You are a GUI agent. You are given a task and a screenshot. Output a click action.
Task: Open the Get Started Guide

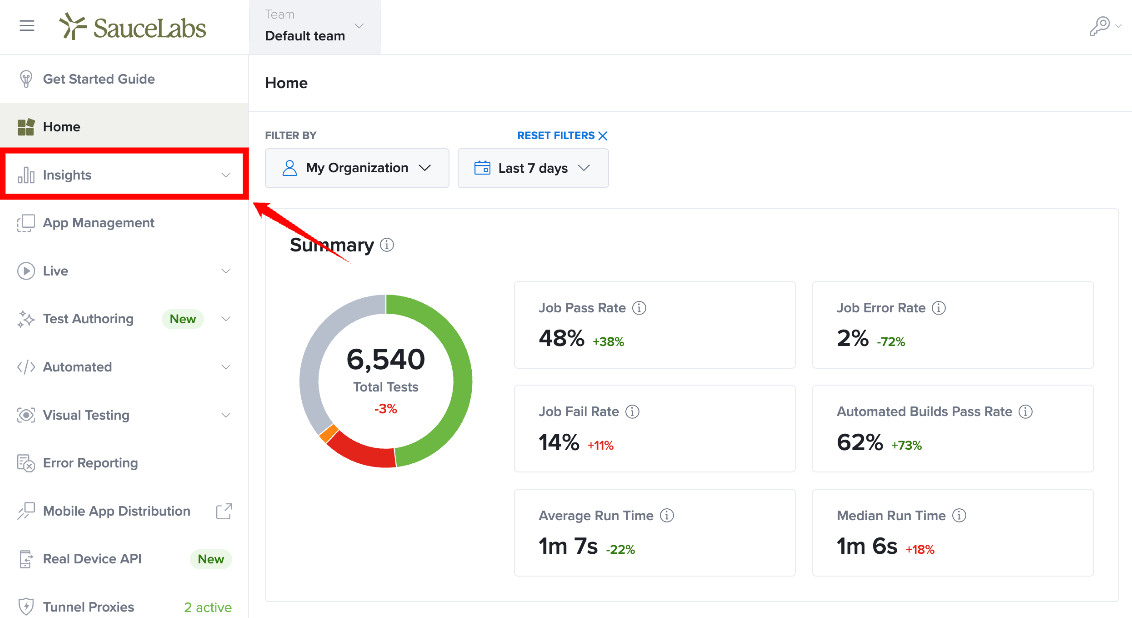tap(124, 79)
